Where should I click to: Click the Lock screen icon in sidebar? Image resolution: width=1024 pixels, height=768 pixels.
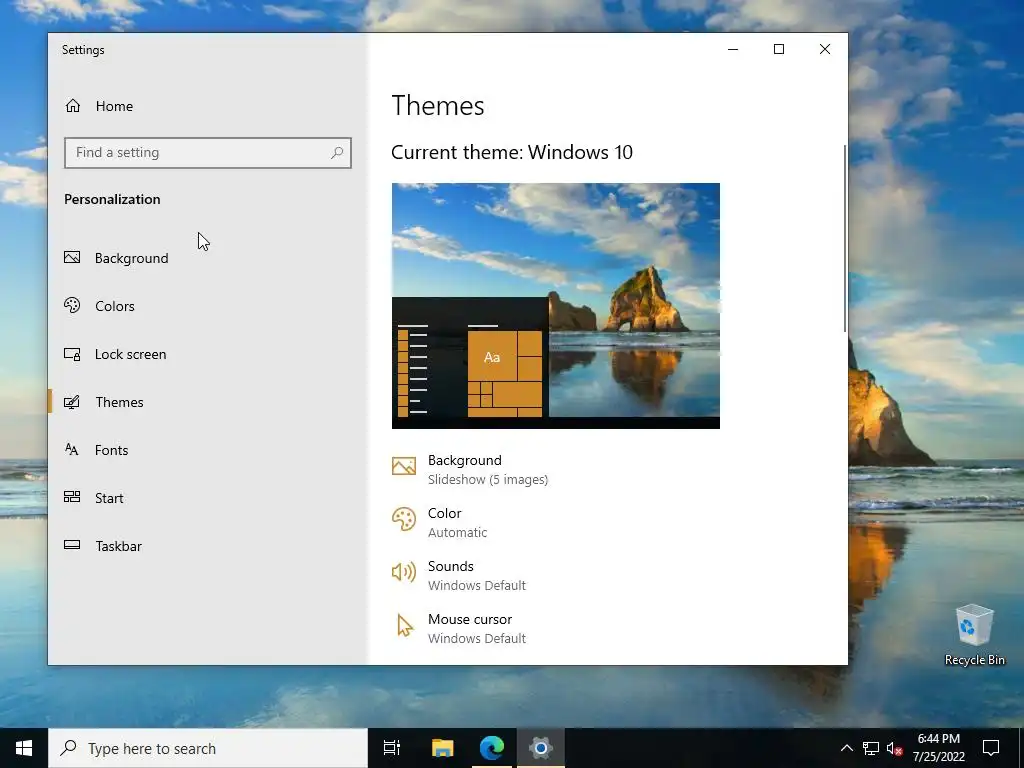72,354
